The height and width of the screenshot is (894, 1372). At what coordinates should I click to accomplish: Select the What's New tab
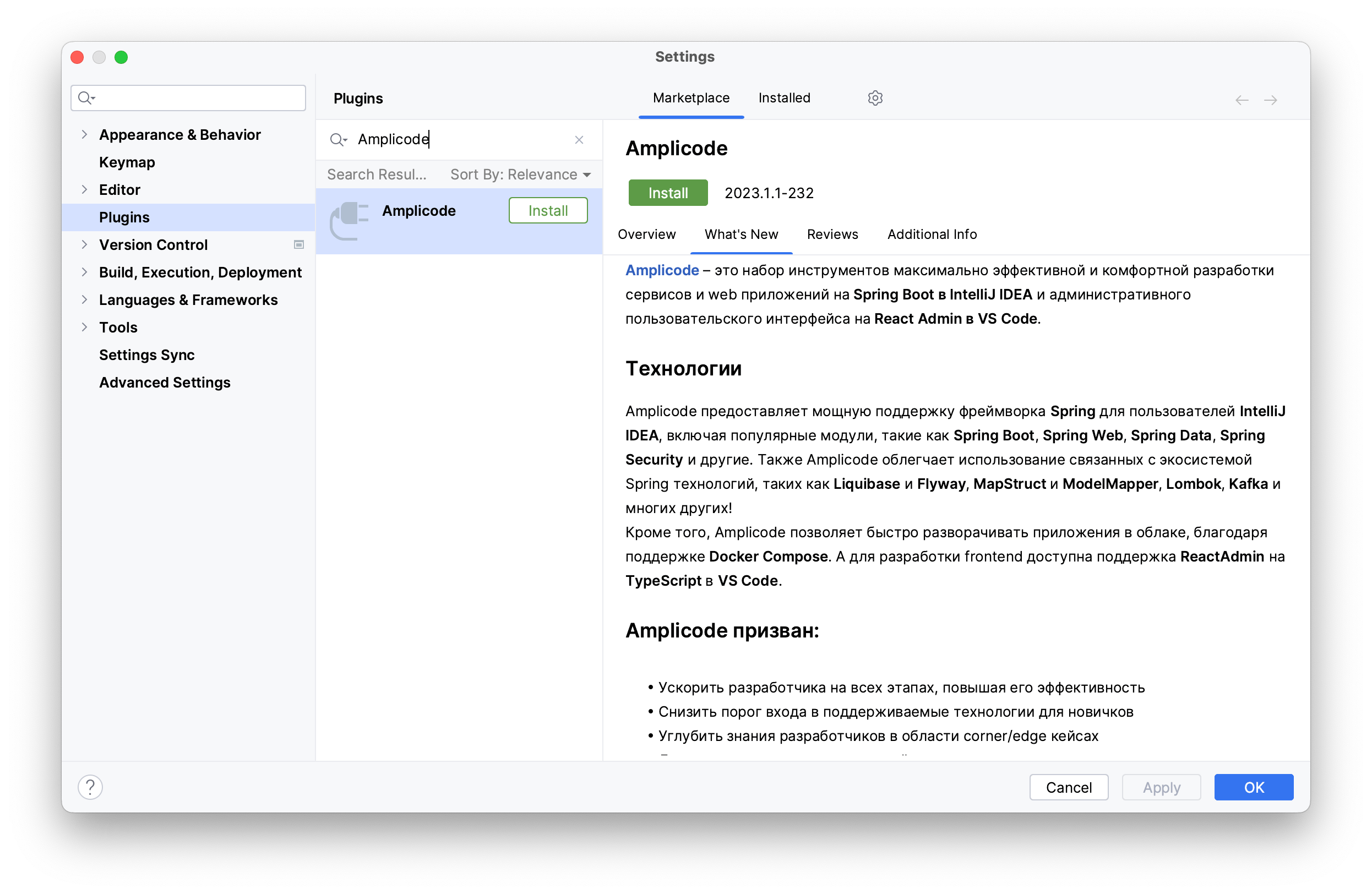741,235
